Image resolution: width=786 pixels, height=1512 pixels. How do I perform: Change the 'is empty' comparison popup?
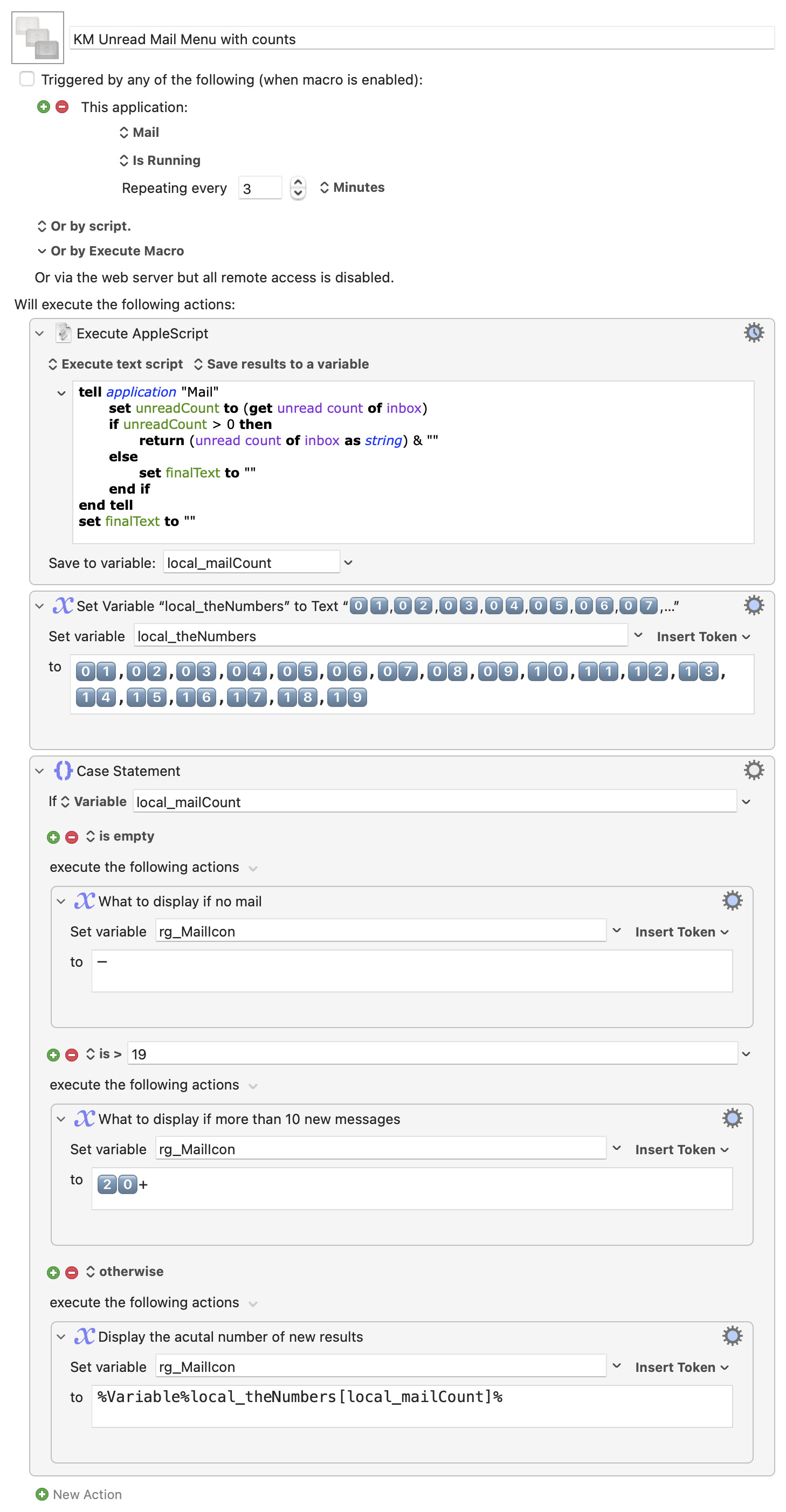click(120, 836)
